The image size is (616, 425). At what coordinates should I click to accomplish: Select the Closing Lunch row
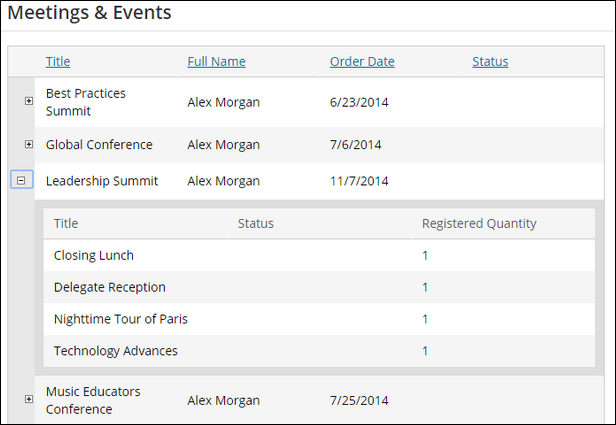(x=319, y=255)
